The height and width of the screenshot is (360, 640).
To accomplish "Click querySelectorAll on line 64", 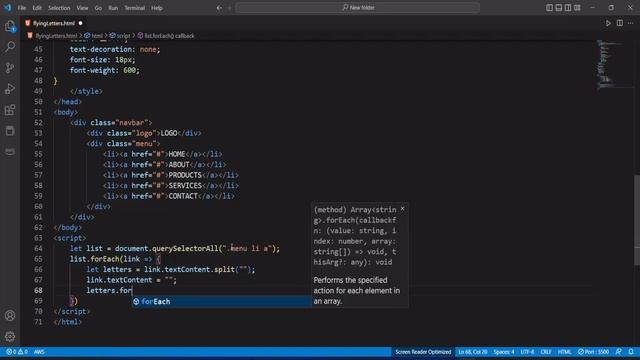I will [185, 248].
